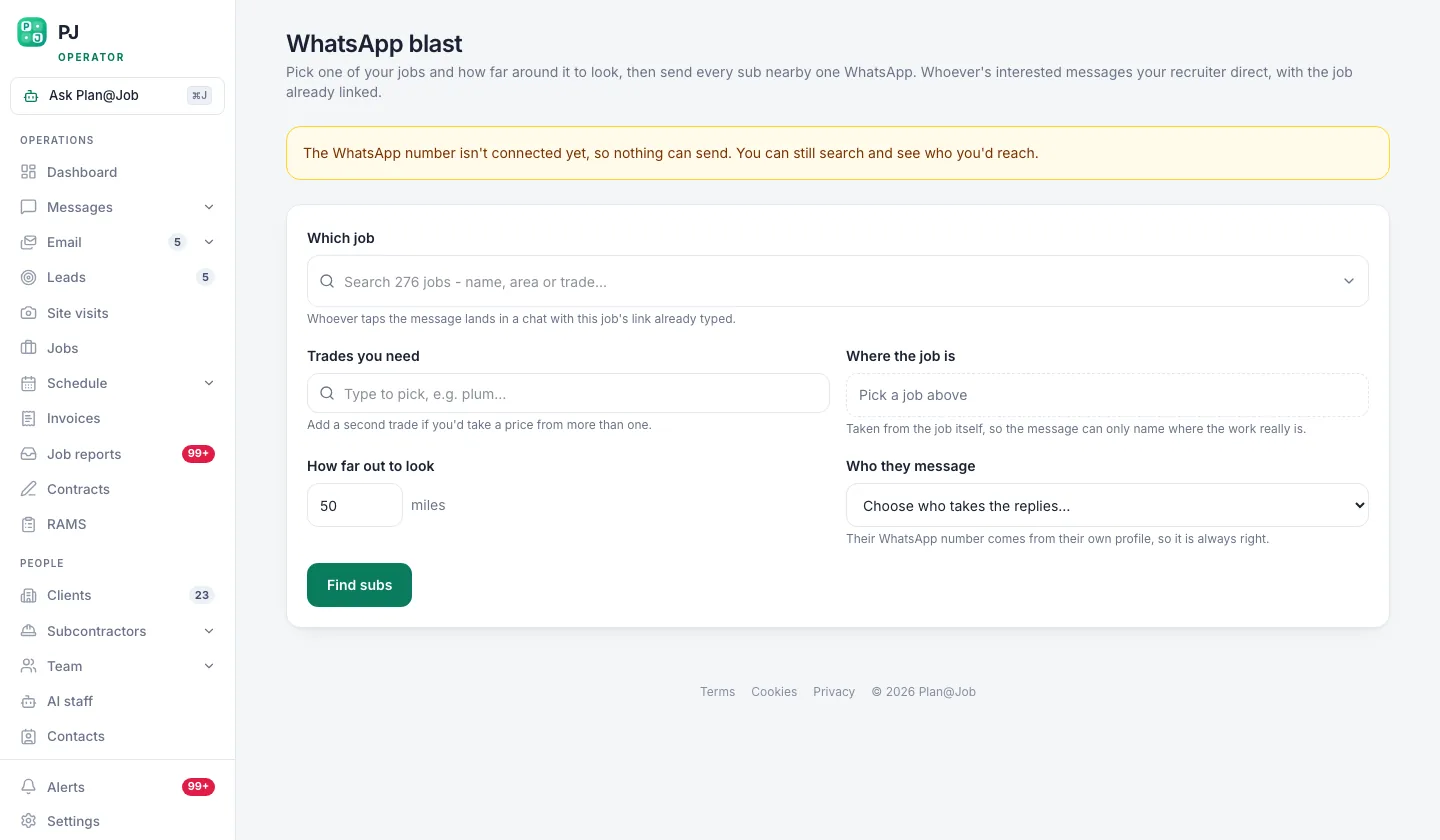Viewport: 1440px width, 840px height.
Task: Click the magnifier icon in job search
Action: click(x=327, y=282)
